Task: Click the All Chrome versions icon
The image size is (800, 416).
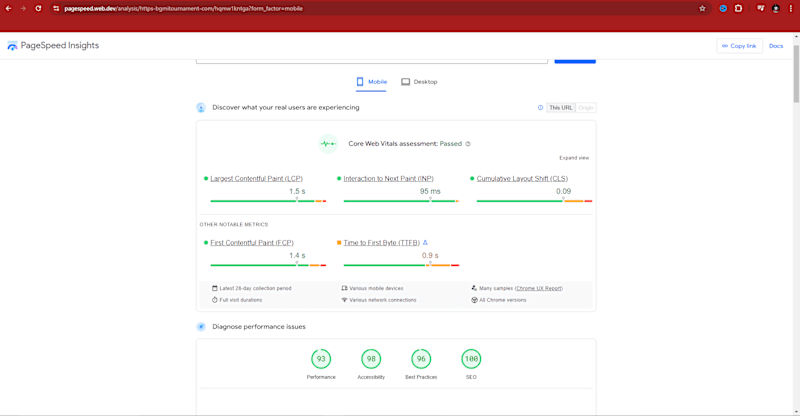Action: pos(474,300)
